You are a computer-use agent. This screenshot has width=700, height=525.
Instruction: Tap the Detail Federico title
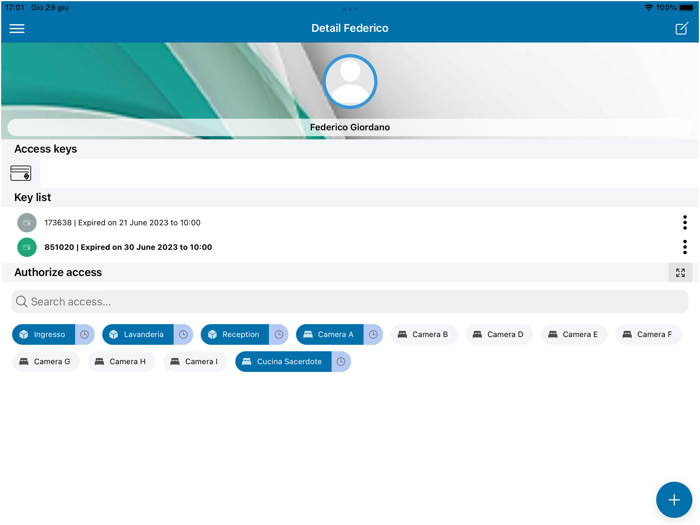click(350, 28)
